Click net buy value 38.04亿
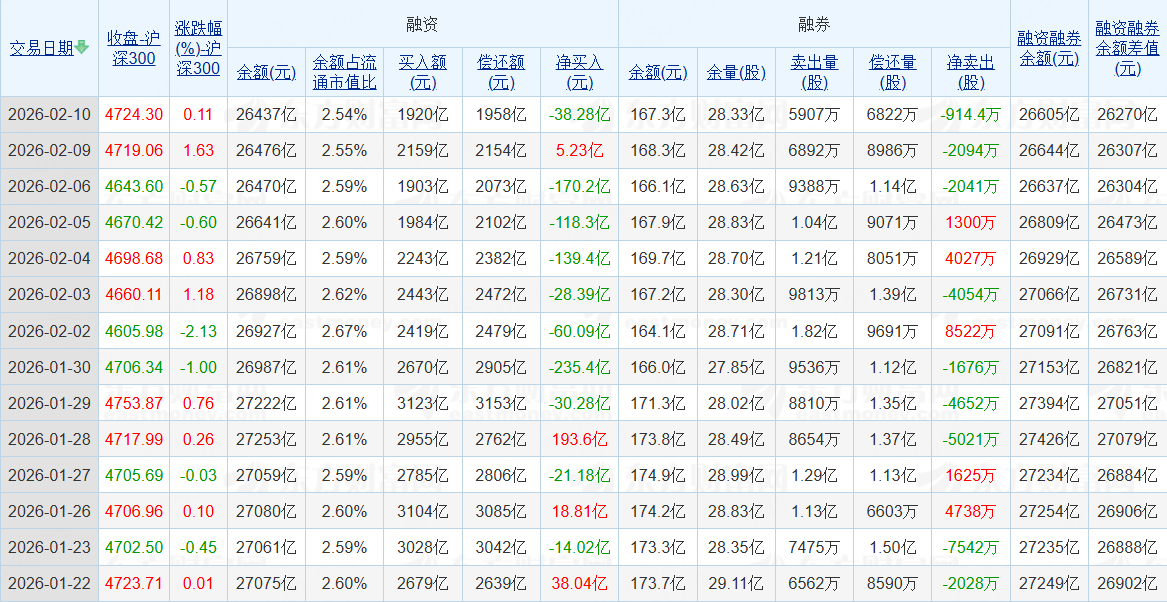 point(579,583)
